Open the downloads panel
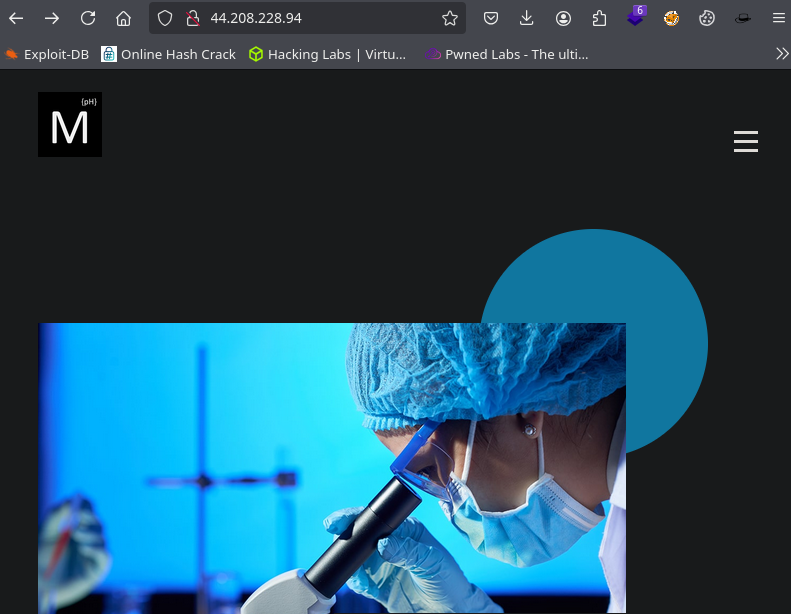Viewport: 791px width, 614px height. [527, 18]
